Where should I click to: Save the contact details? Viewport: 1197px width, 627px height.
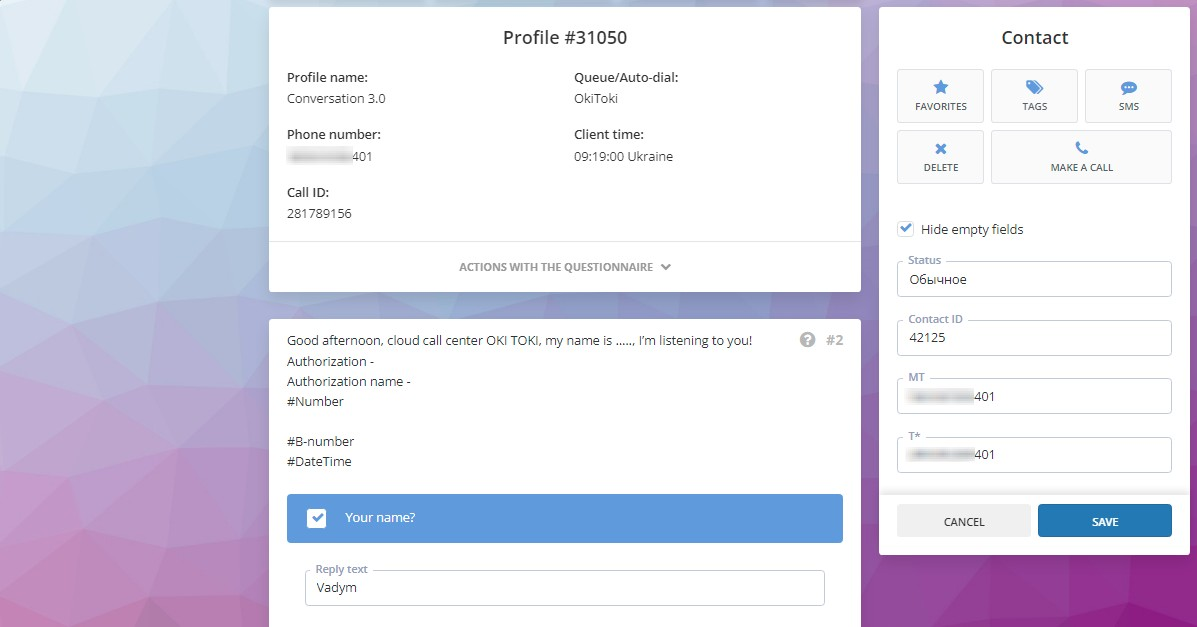click(x=1104, y=520)
